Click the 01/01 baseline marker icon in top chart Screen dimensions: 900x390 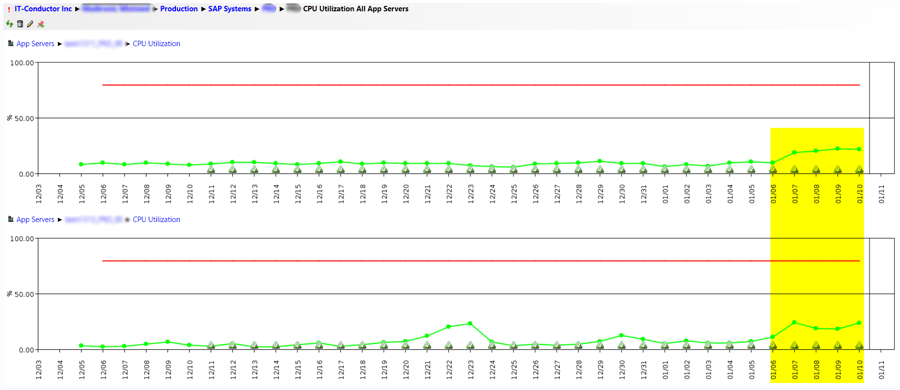(665, 170)
